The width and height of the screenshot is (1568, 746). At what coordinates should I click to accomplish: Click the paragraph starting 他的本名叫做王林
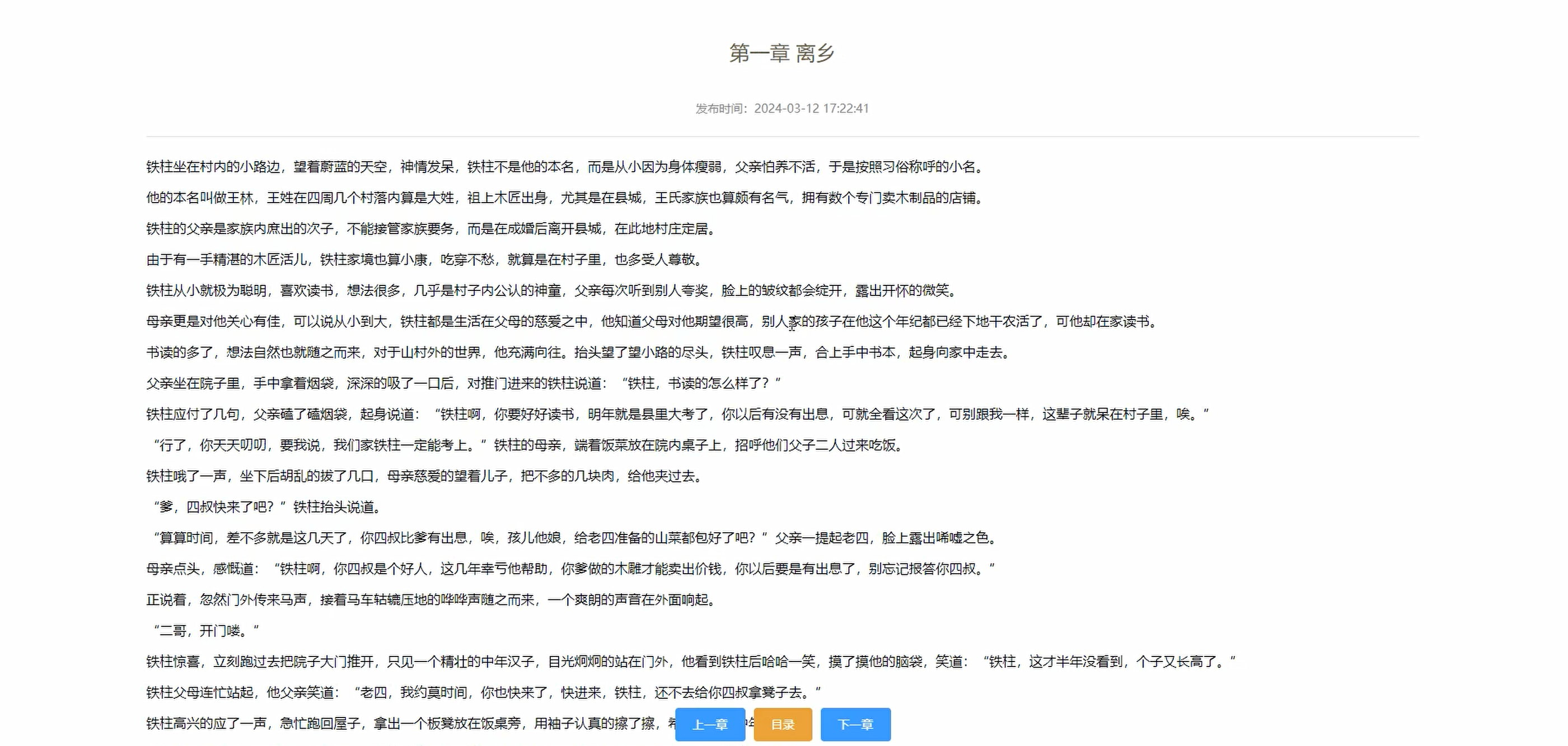coord(565,198)
